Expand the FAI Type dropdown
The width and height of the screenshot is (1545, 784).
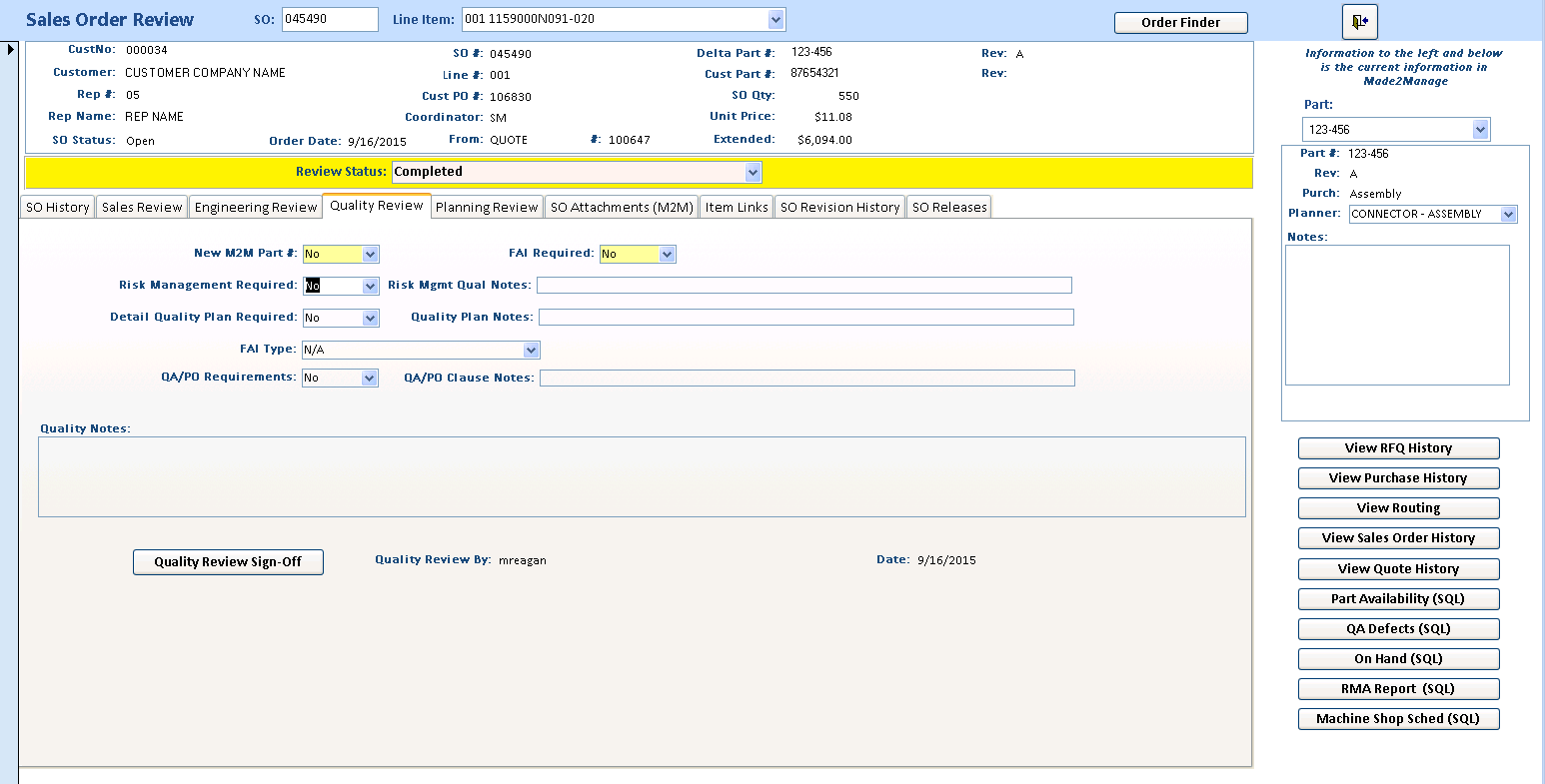tap(532, 350)
